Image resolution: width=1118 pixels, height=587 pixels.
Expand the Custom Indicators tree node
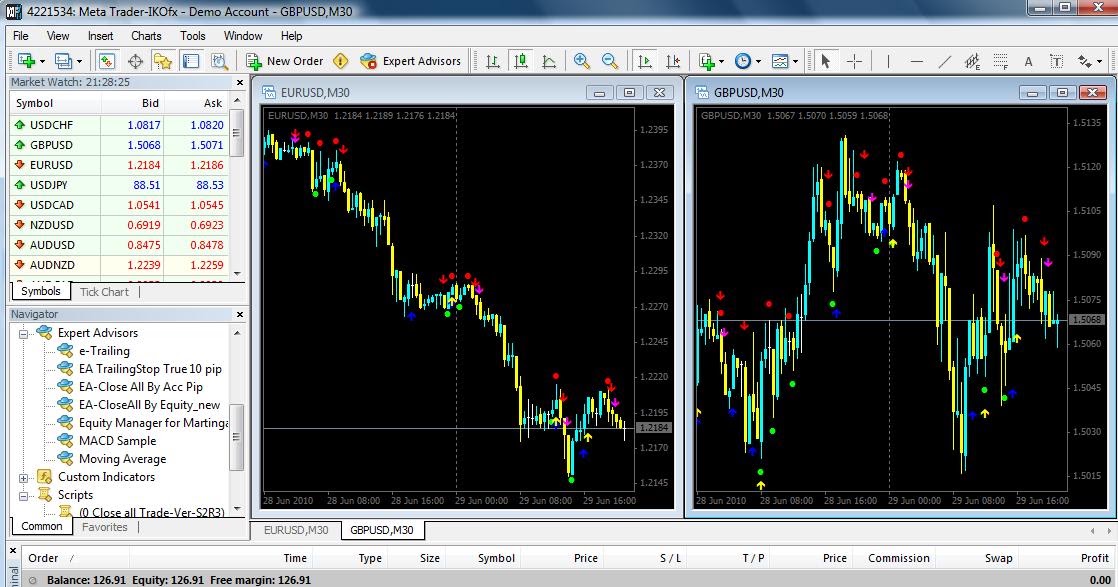(24, 477)
